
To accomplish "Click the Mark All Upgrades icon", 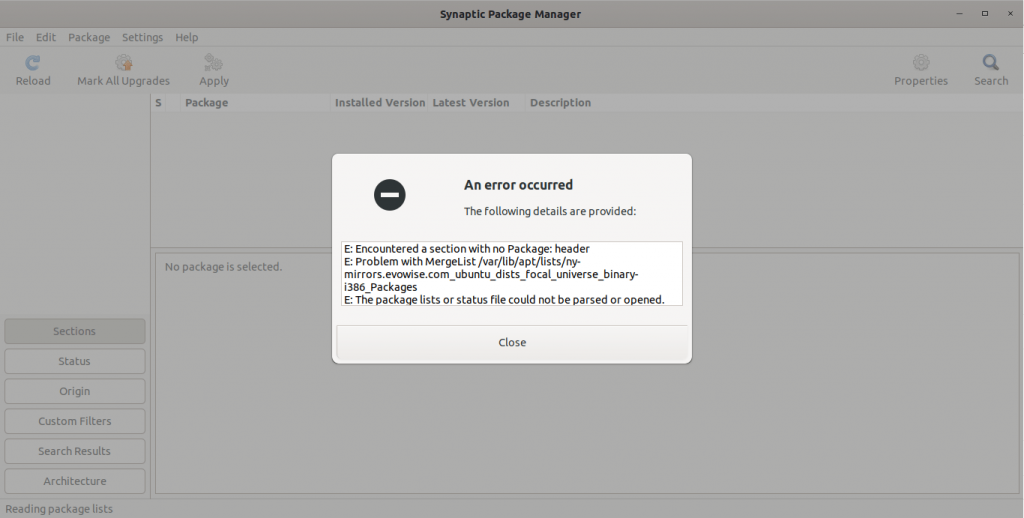I will [x=123, y=63].
